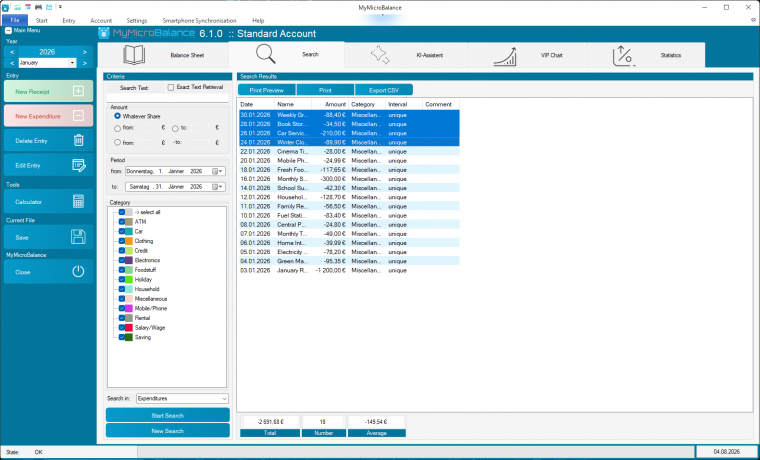Open the 'Search in' Expenditures dropdown
760x460 pixels.
pos(182,398)
